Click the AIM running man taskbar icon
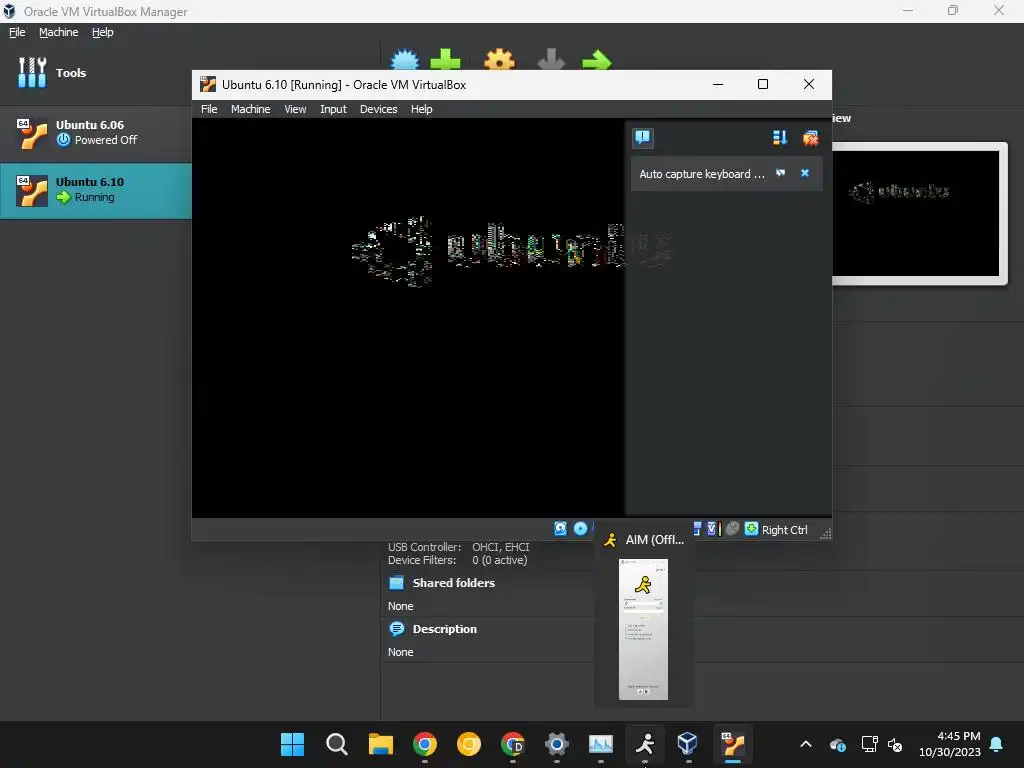This screenshot has width=1024, height=768. tap(645, 744)
